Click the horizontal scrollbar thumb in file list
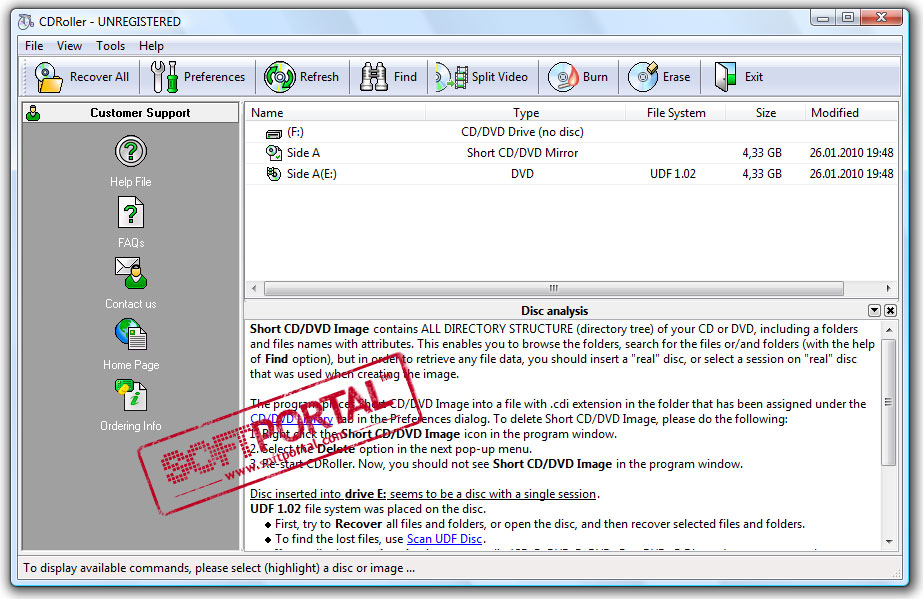The height and width of the screenshot is (599, 923). tap(554, 288)
